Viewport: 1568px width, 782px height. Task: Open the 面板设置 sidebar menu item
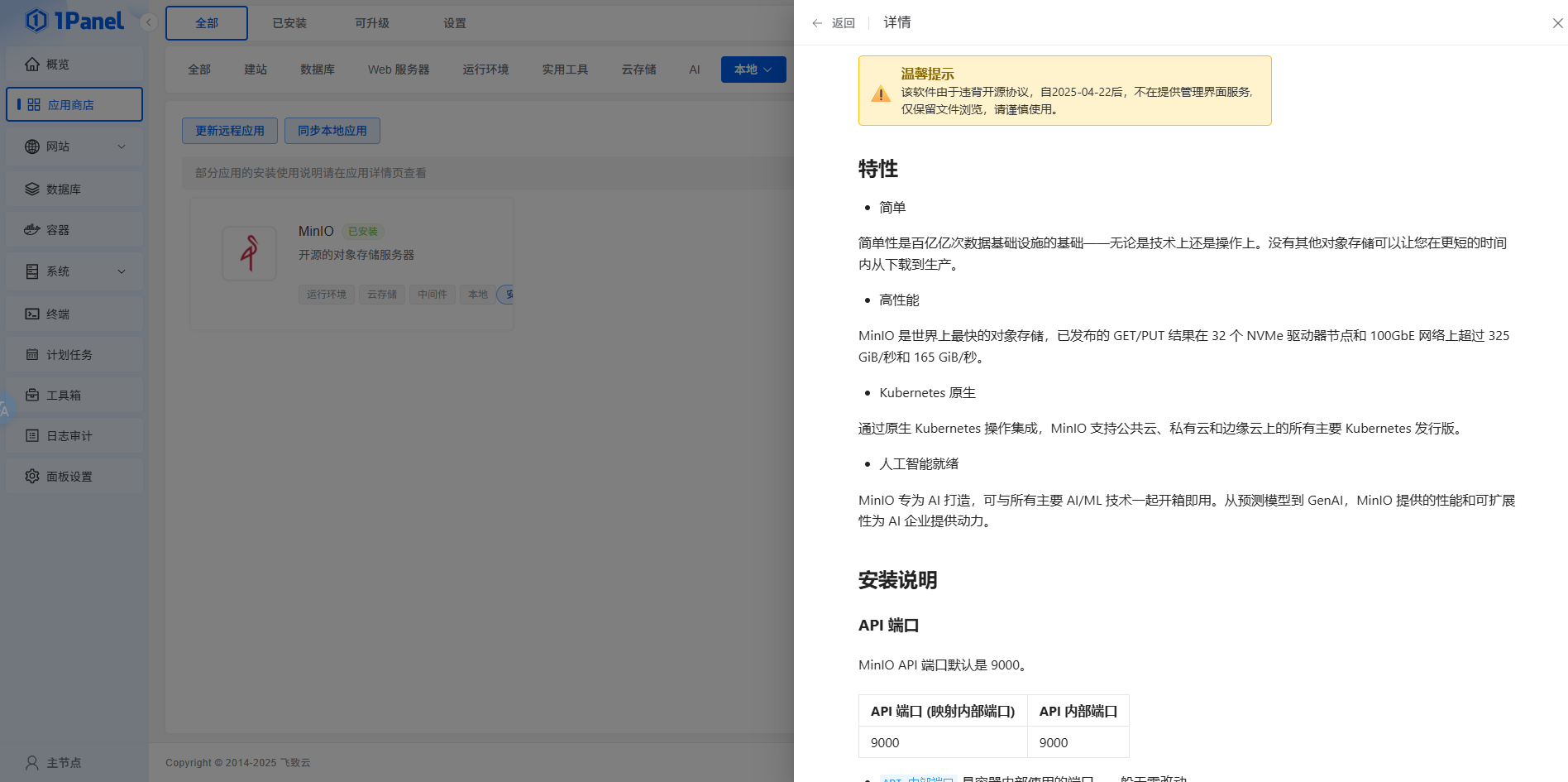[x=74, y=476]
